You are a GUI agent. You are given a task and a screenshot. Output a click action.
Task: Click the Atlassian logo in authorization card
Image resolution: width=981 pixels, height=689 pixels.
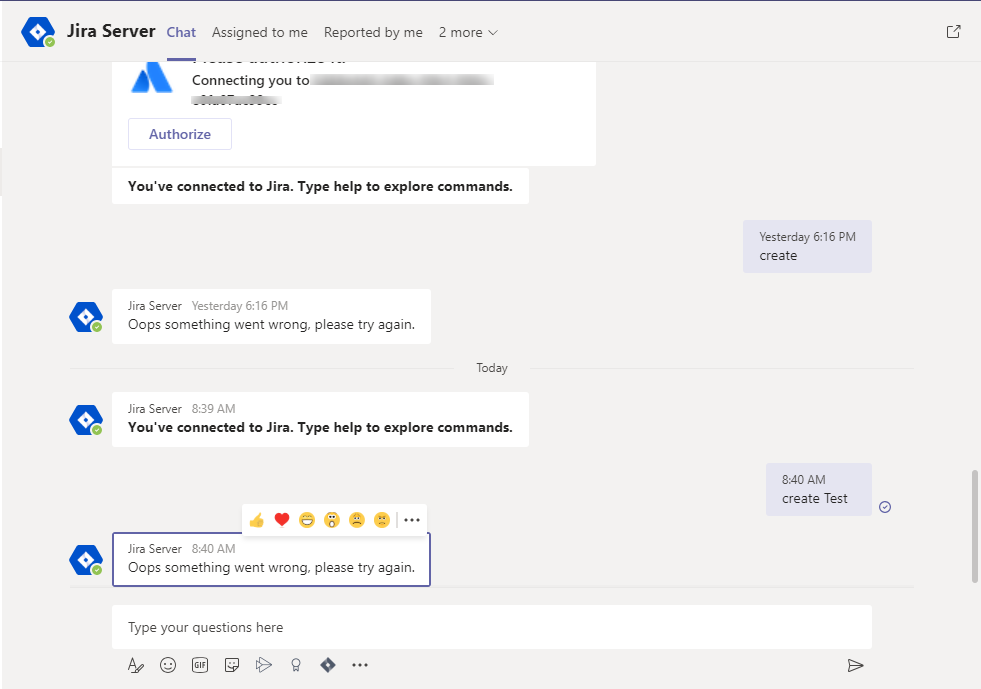[151, 77]
